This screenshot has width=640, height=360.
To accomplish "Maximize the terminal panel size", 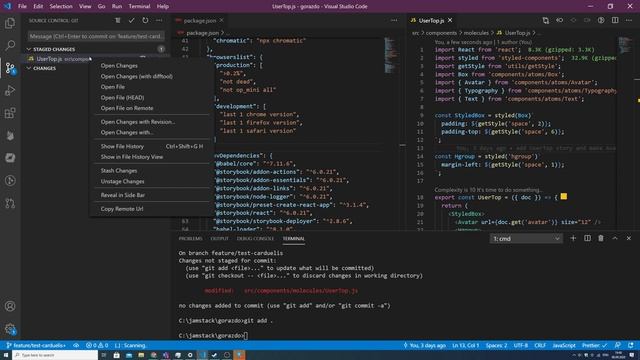I will pyautogui.click(x=615, y=238).
